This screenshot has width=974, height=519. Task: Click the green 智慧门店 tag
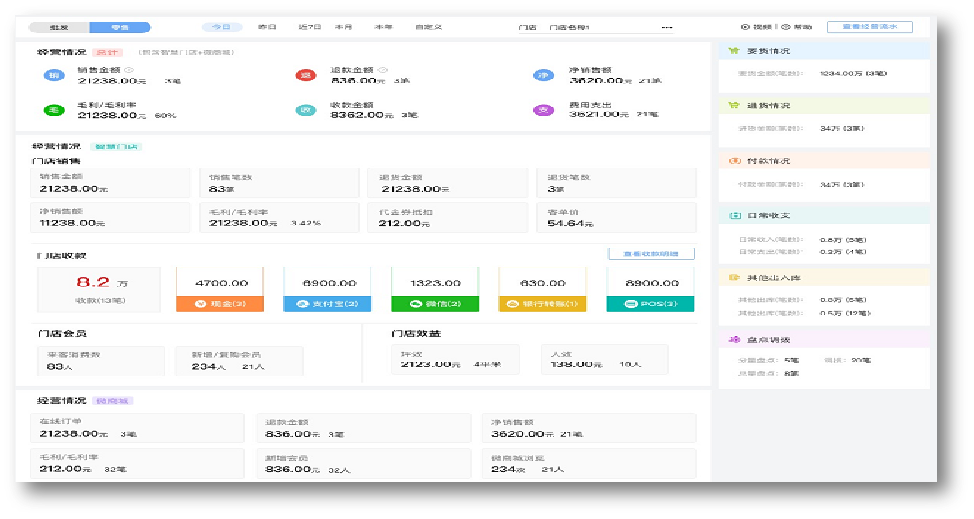click(116, 147)
